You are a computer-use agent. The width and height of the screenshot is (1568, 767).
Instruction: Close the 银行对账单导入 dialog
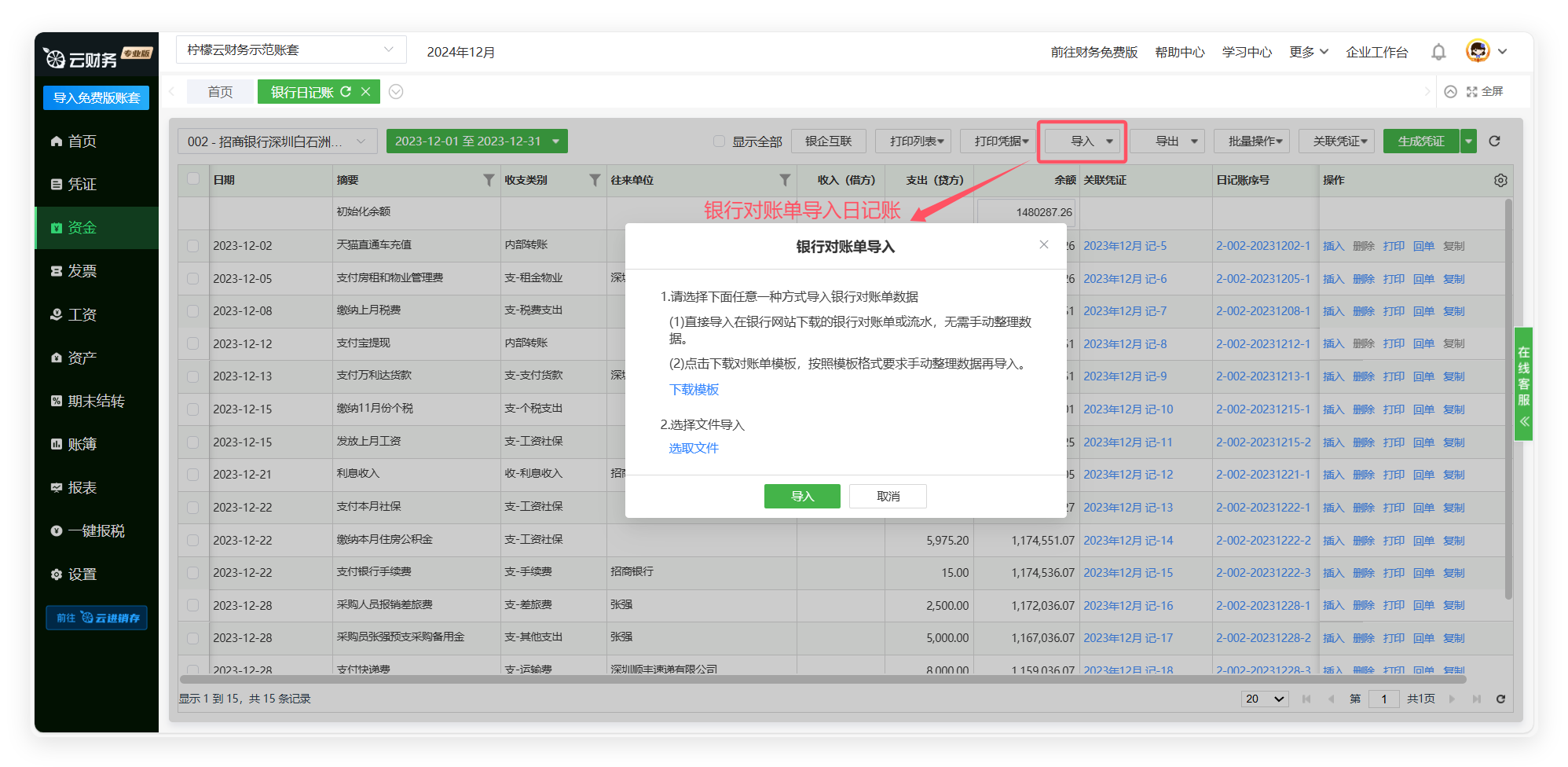[1044, 244]
